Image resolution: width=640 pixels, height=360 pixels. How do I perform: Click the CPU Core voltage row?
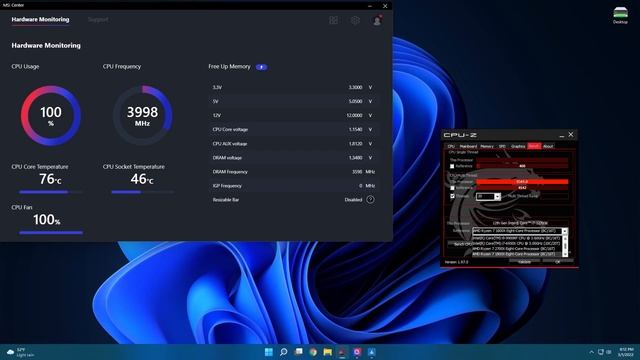tap(293, 129)
